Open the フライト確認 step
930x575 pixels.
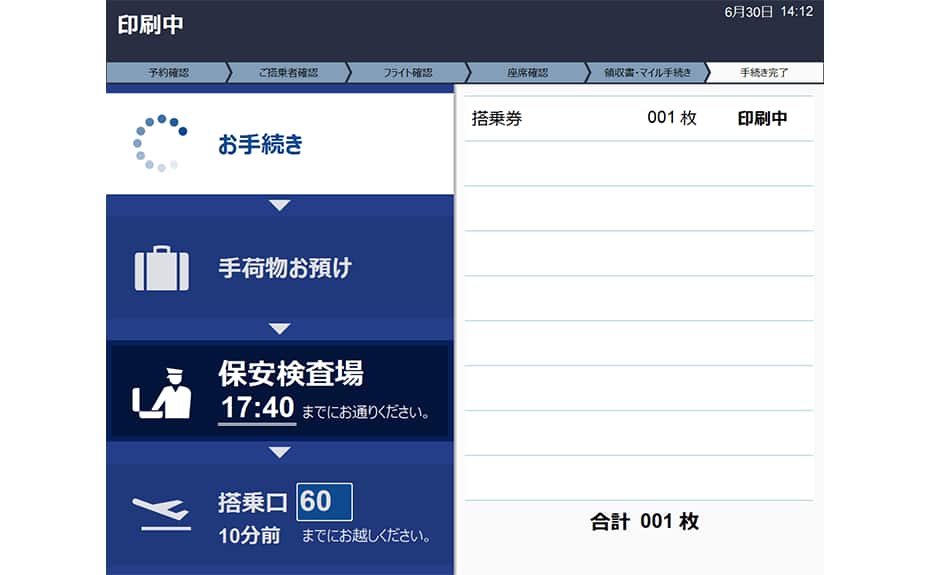coord(407,73)
